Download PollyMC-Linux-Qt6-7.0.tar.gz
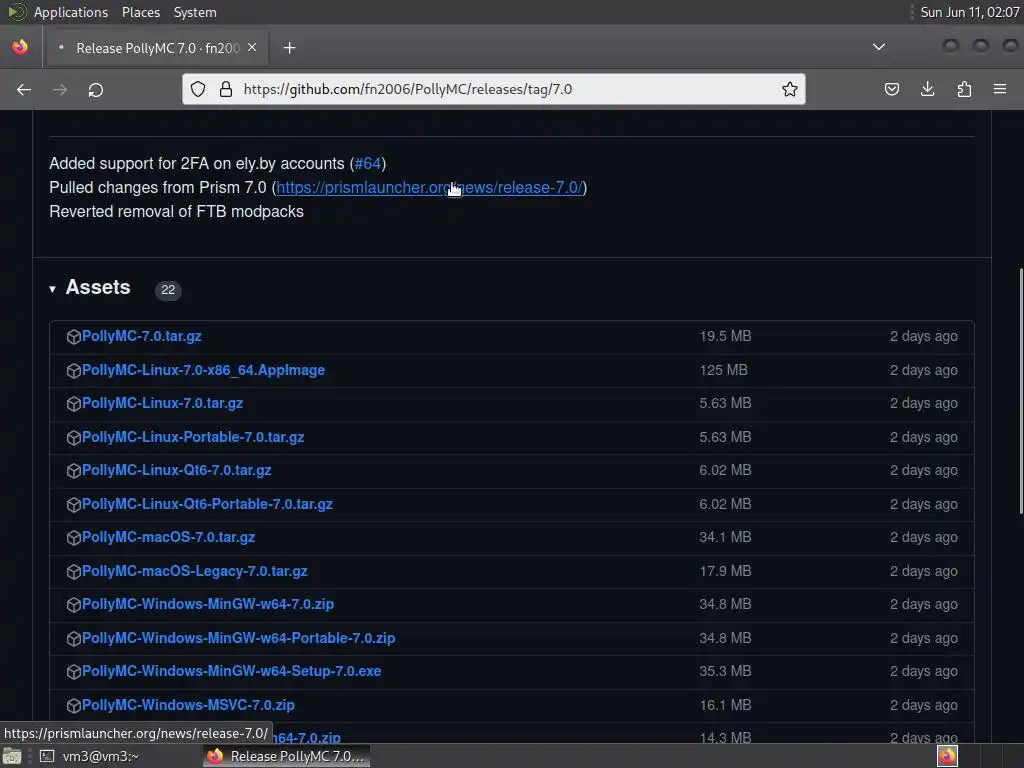Screen dimensions: 1024x768 (176, 470)
